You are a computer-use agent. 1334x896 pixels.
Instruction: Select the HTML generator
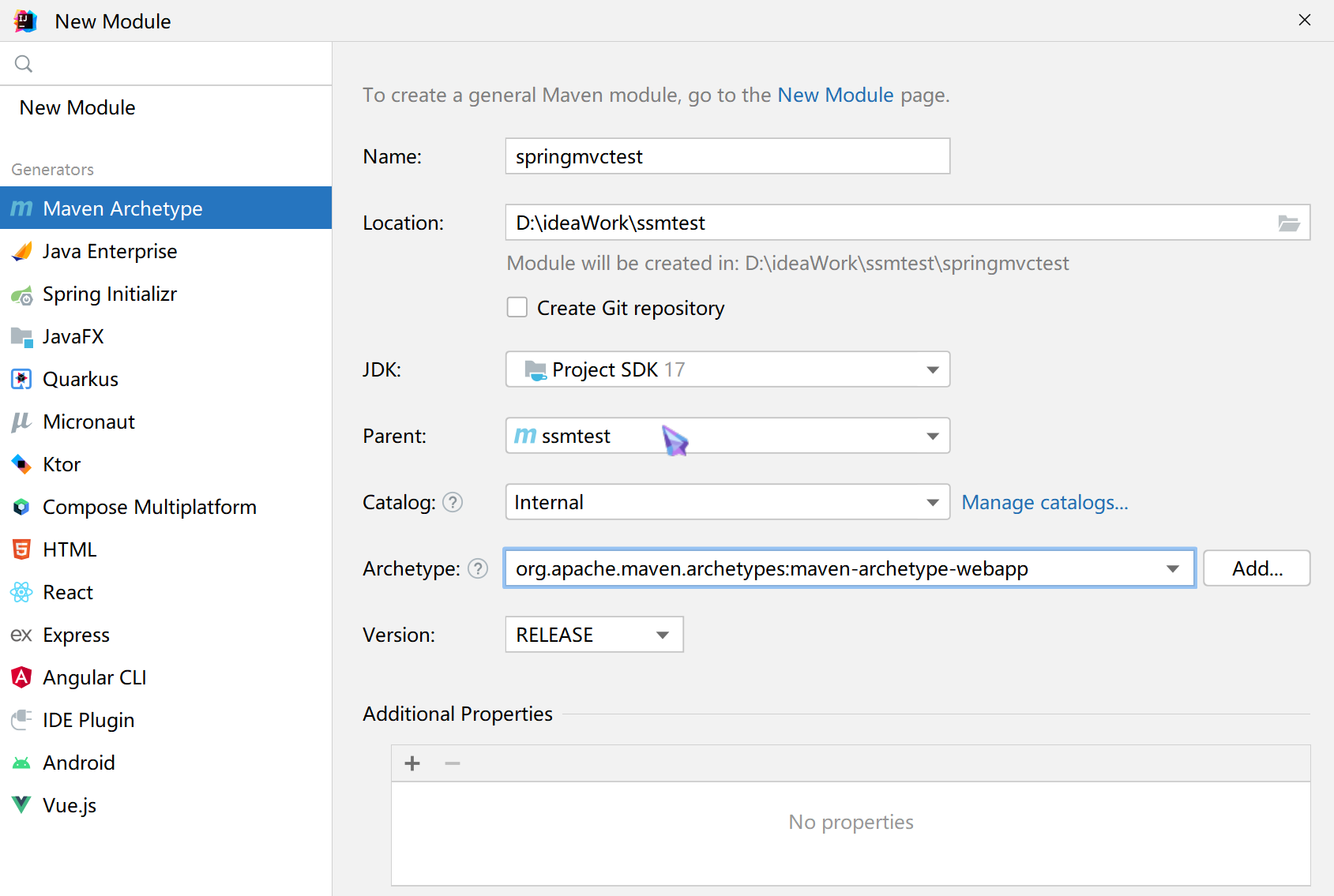(x=166, y=549)
